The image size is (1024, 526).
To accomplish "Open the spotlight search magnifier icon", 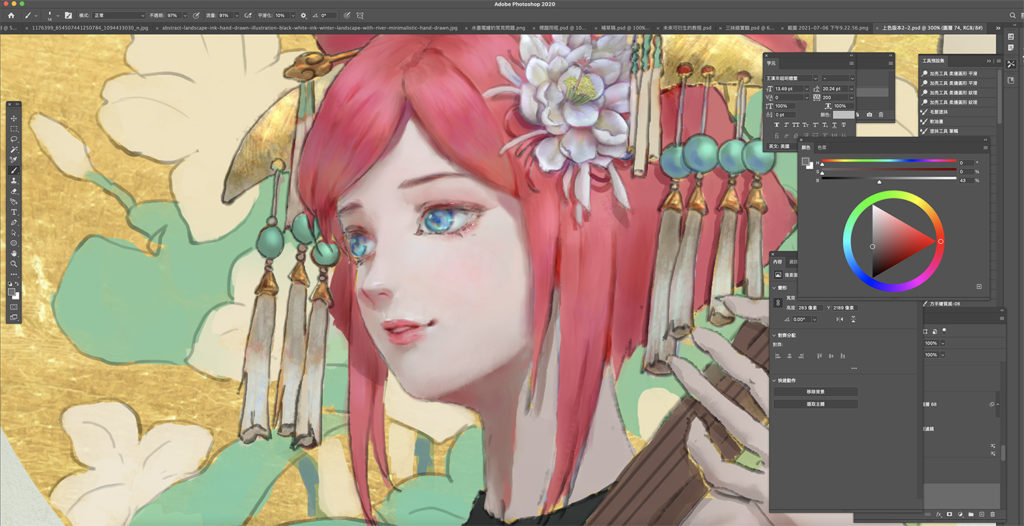I will pos(1013,14).
